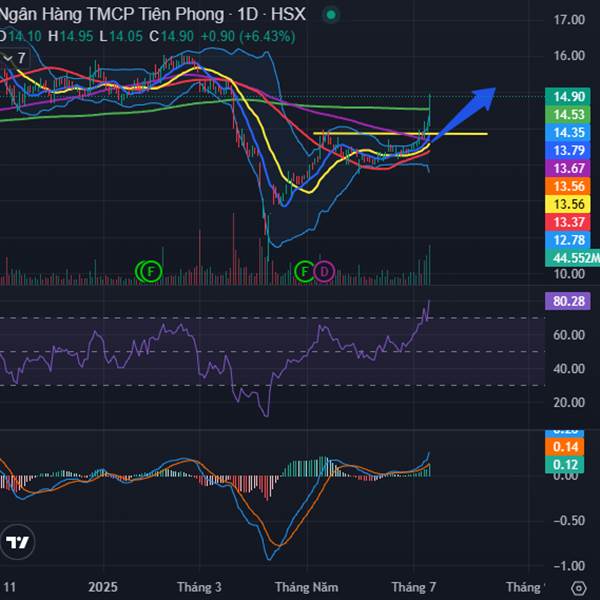Image resolution: width=600 pixels, height=600 pixels.
Task: Select the 44.552M volume label
Action: click(572, 258)
